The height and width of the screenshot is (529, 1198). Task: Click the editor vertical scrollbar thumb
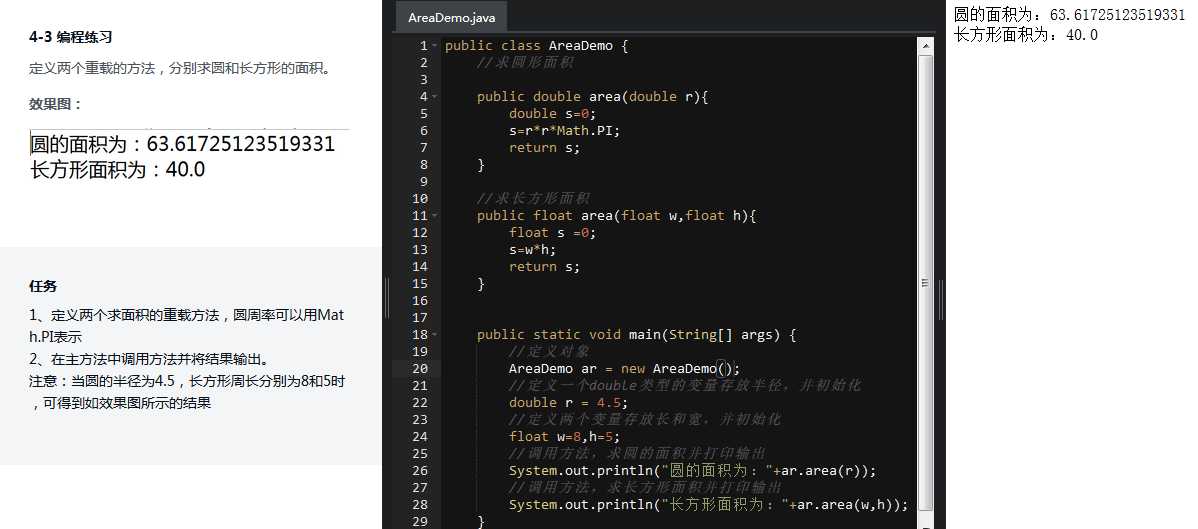[925, 282]
